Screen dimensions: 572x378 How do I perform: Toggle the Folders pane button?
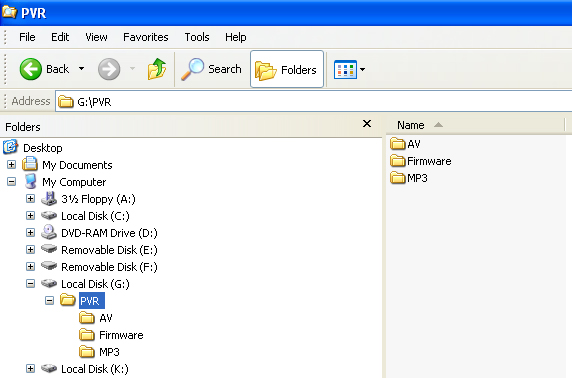[x=287, y=69]
